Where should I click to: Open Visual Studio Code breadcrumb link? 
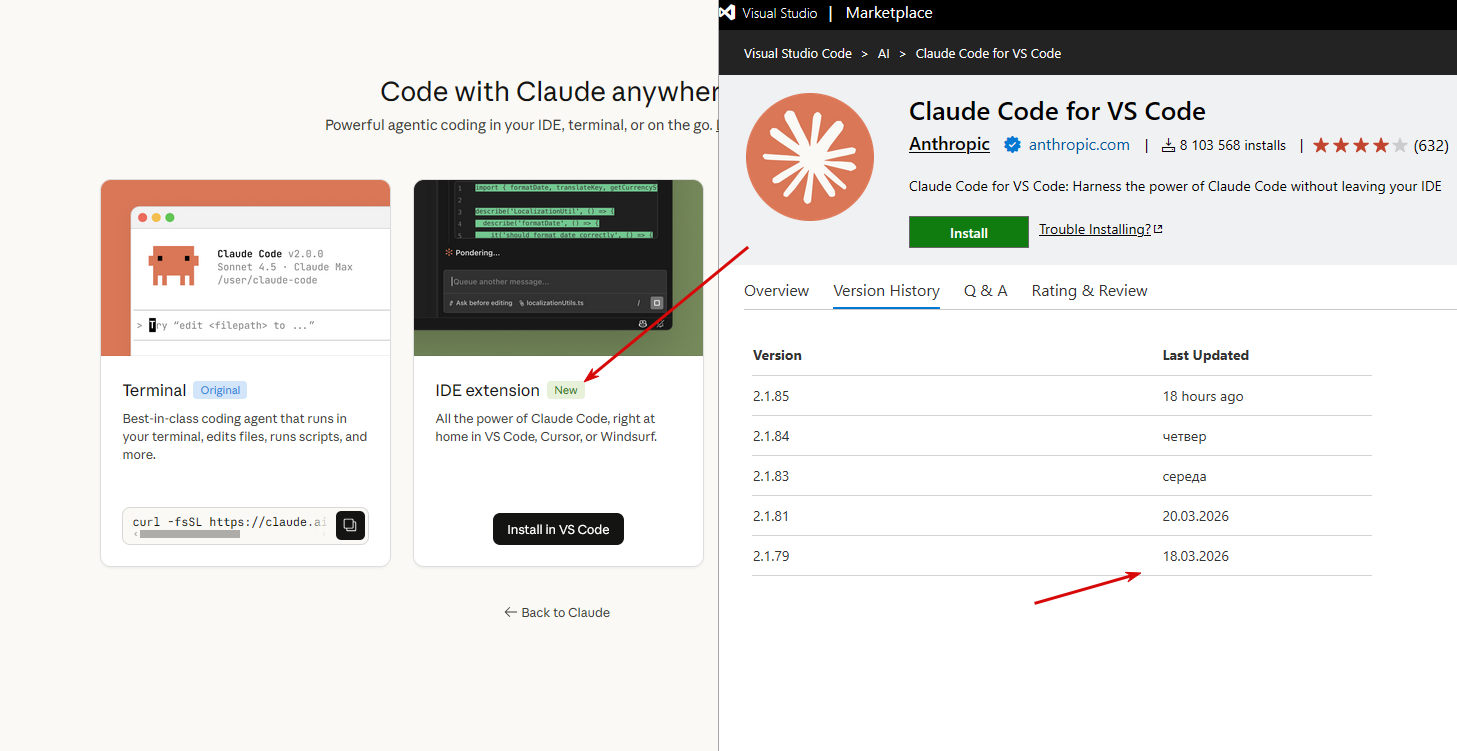tap(798, 53)
